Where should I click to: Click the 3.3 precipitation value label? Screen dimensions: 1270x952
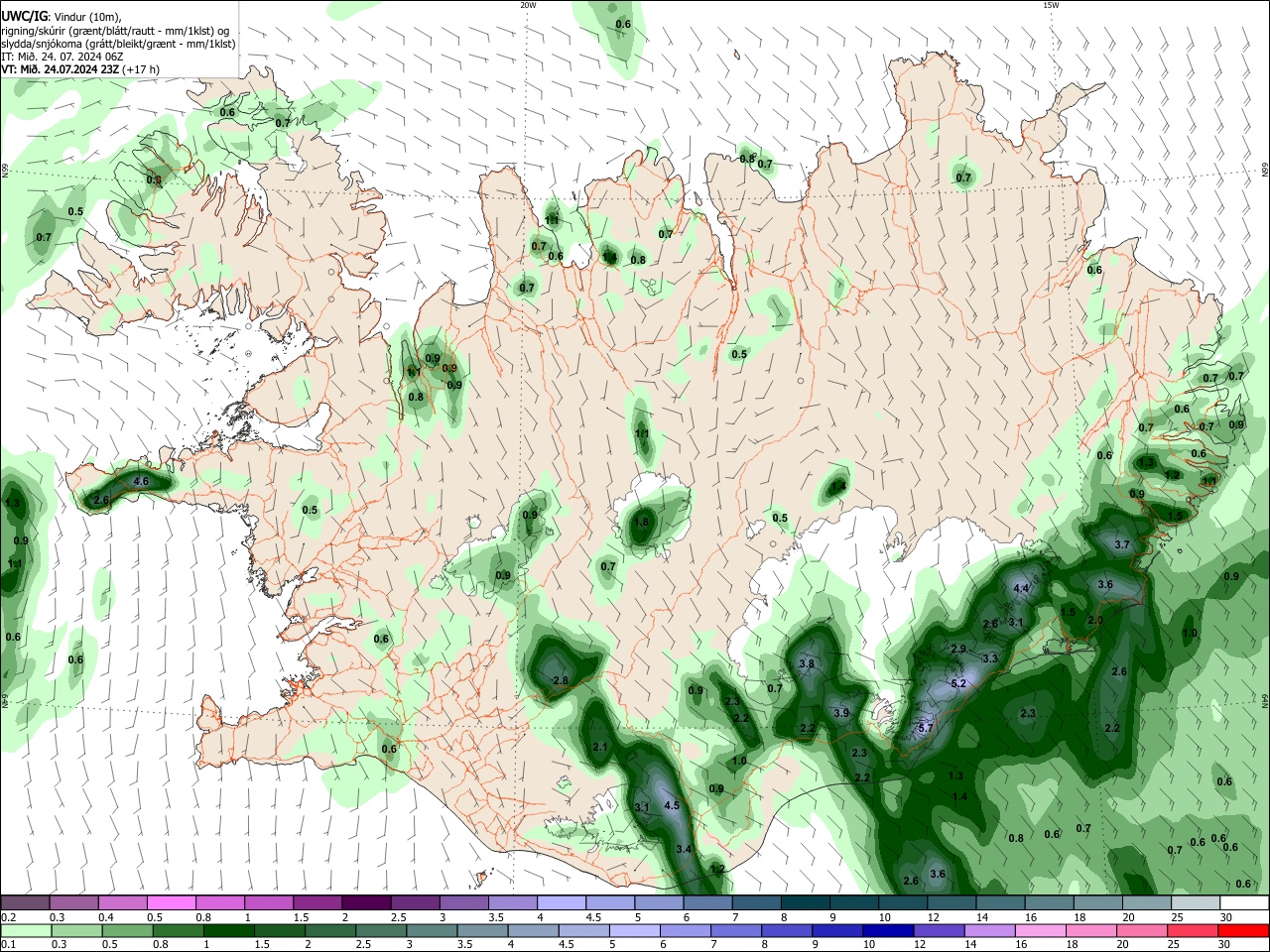click(x=990, y=658)
